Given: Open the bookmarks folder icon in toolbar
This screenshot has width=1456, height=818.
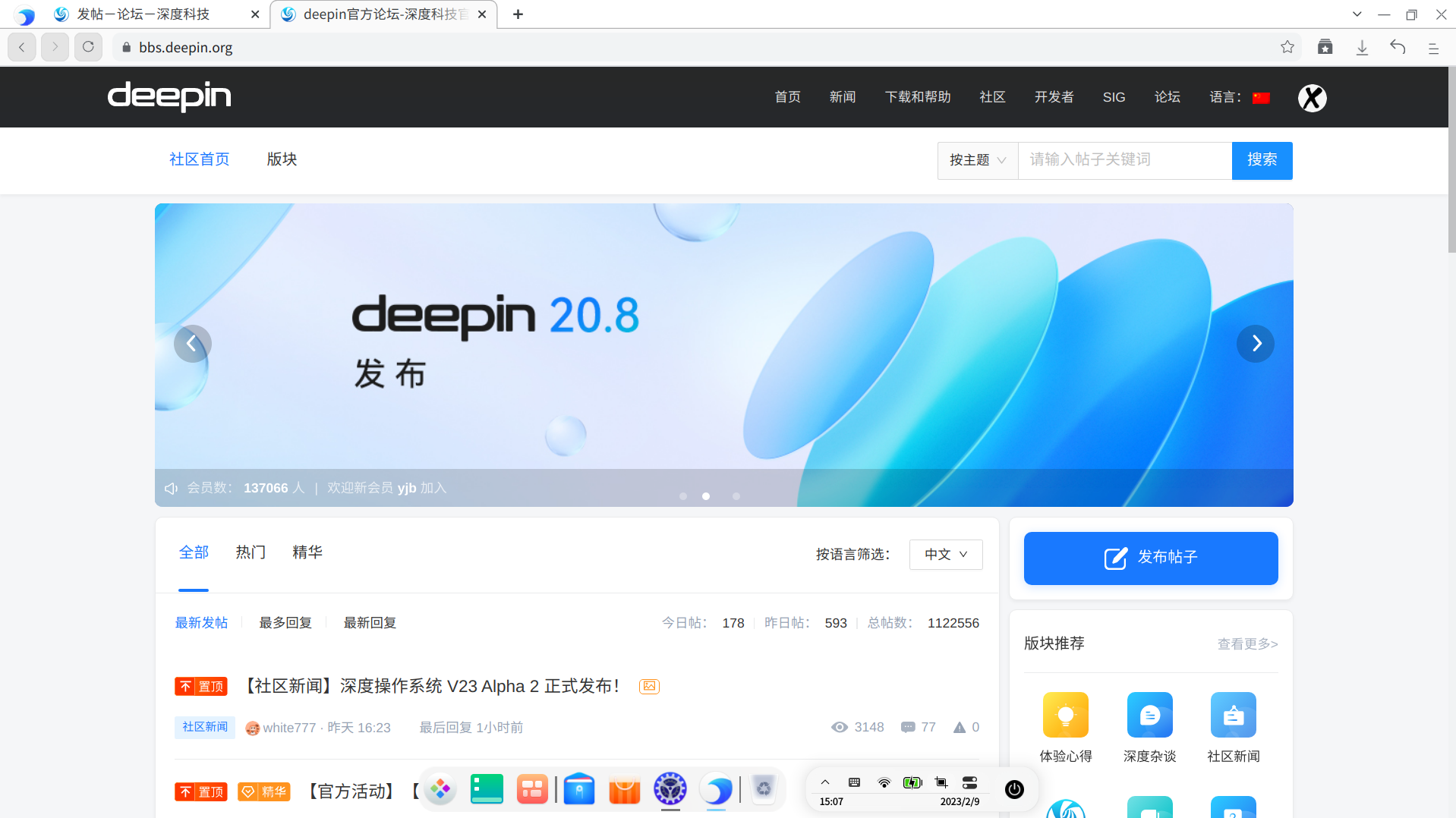Looking at the screenshot, I should pos(1325,47).
